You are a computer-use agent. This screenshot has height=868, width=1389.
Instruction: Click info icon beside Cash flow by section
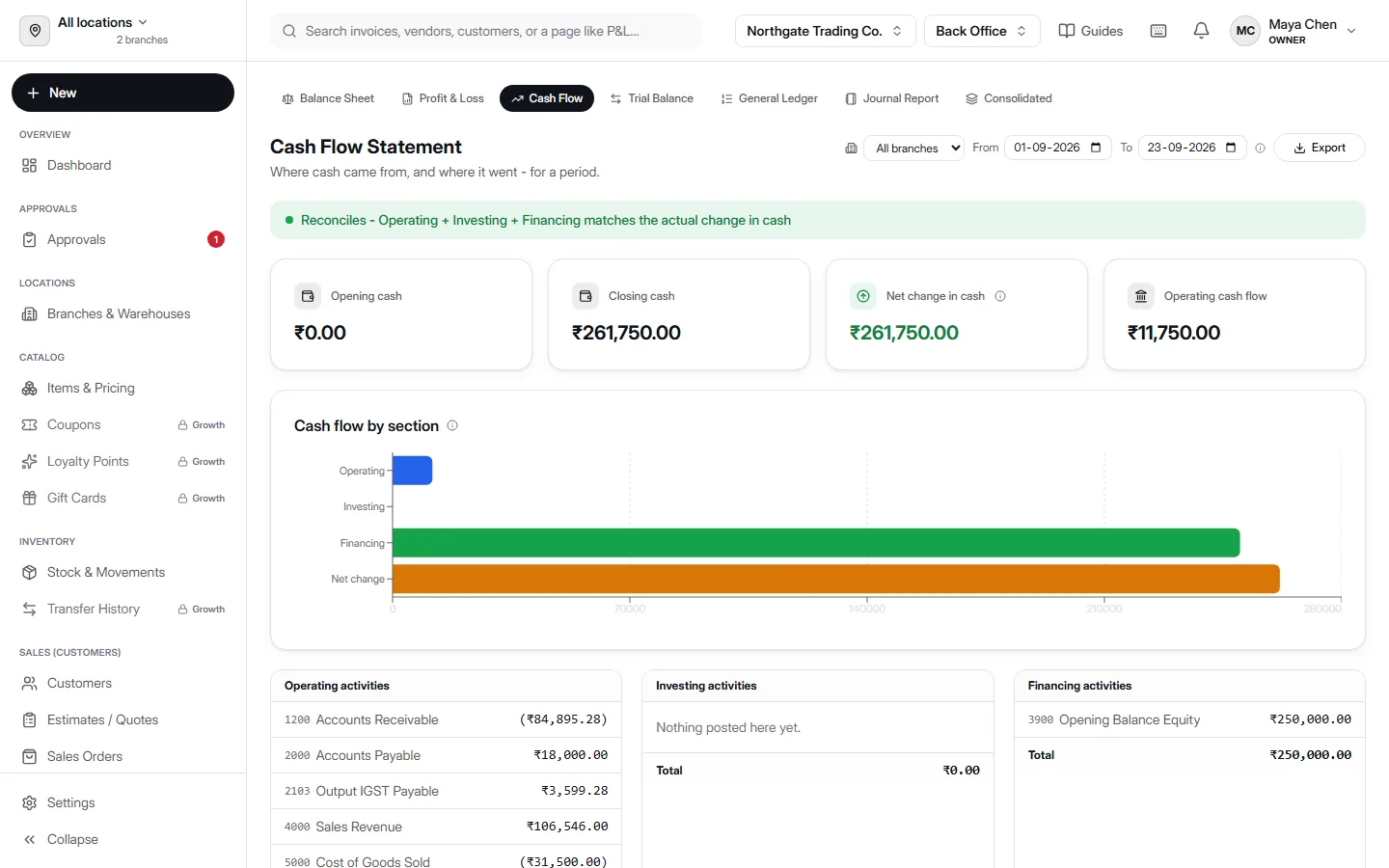click(x=452, y=425)
